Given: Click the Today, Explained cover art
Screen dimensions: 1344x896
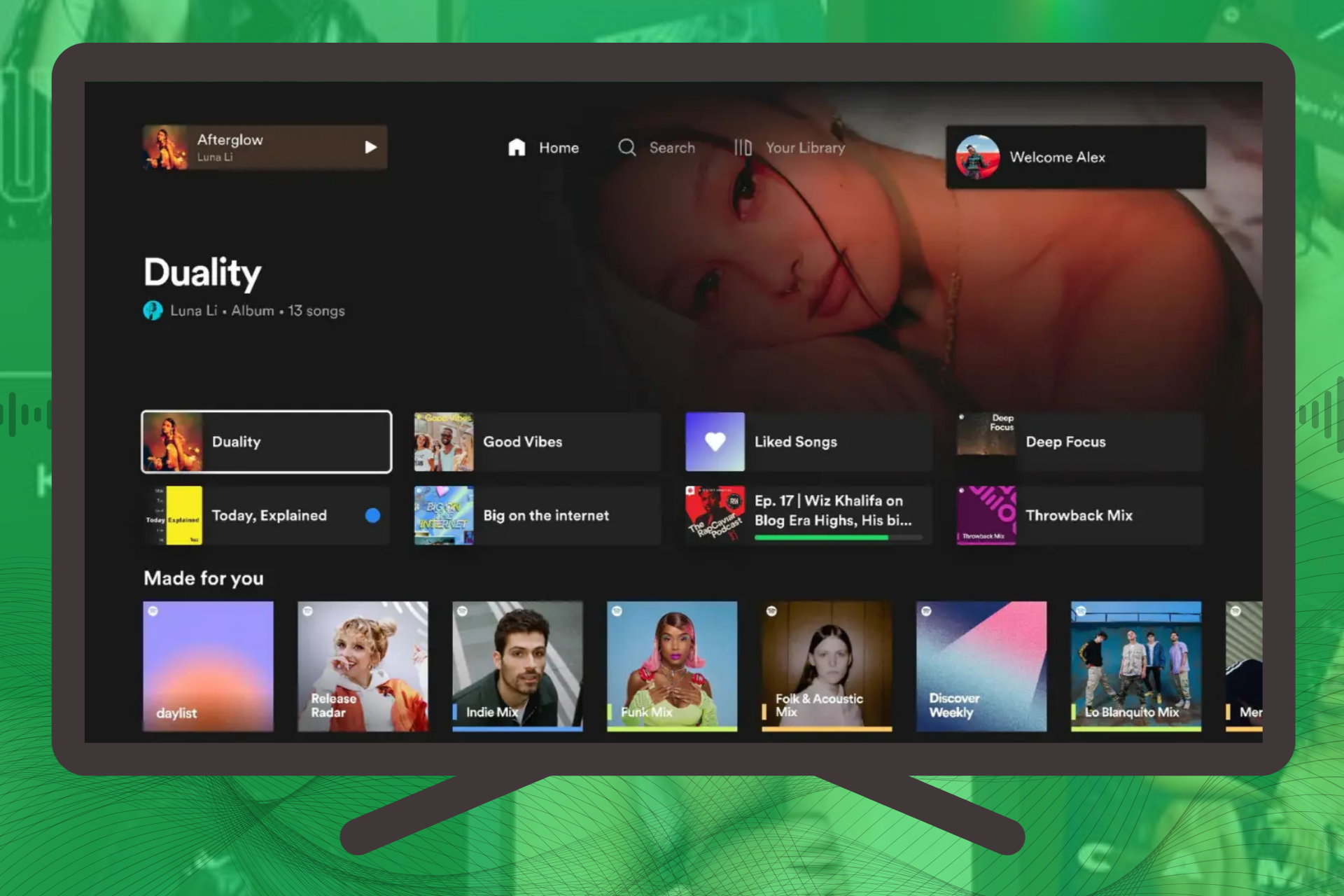Looking at the screenshot, I should coord(173,515).
